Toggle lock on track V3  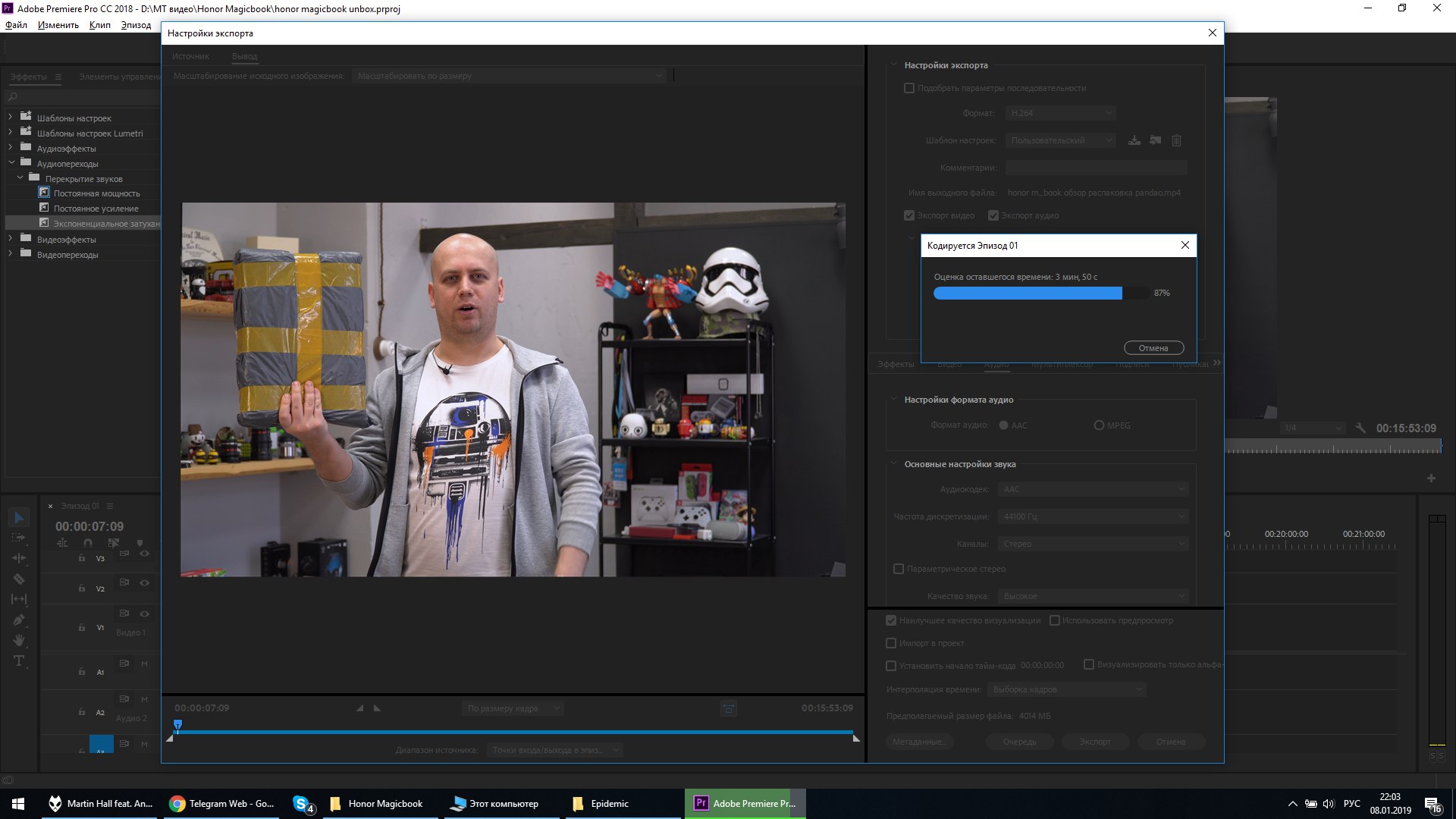(x=82, y=558)
